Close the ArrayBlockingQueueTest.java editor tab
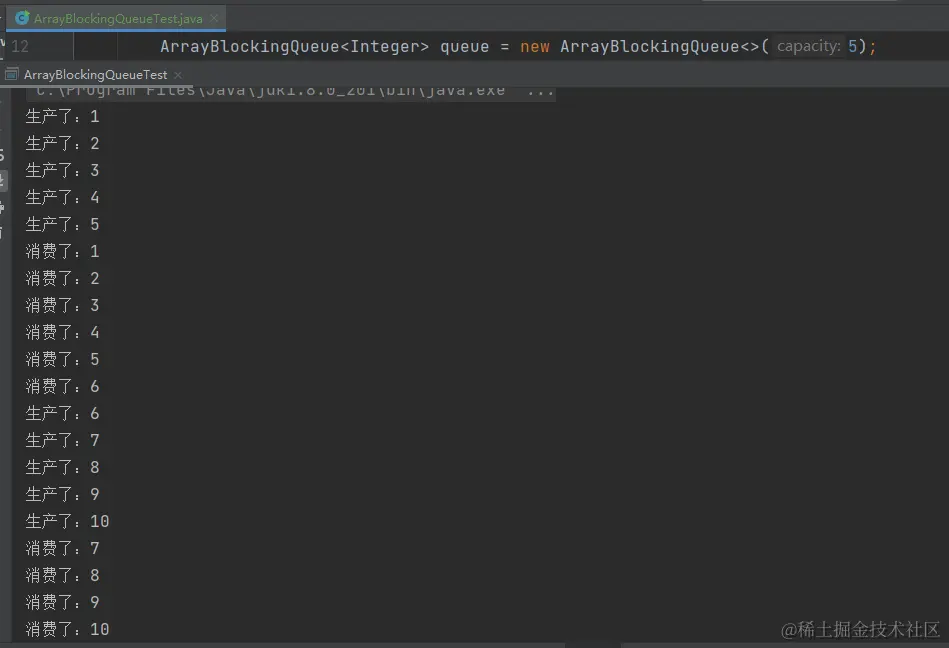 214,19
